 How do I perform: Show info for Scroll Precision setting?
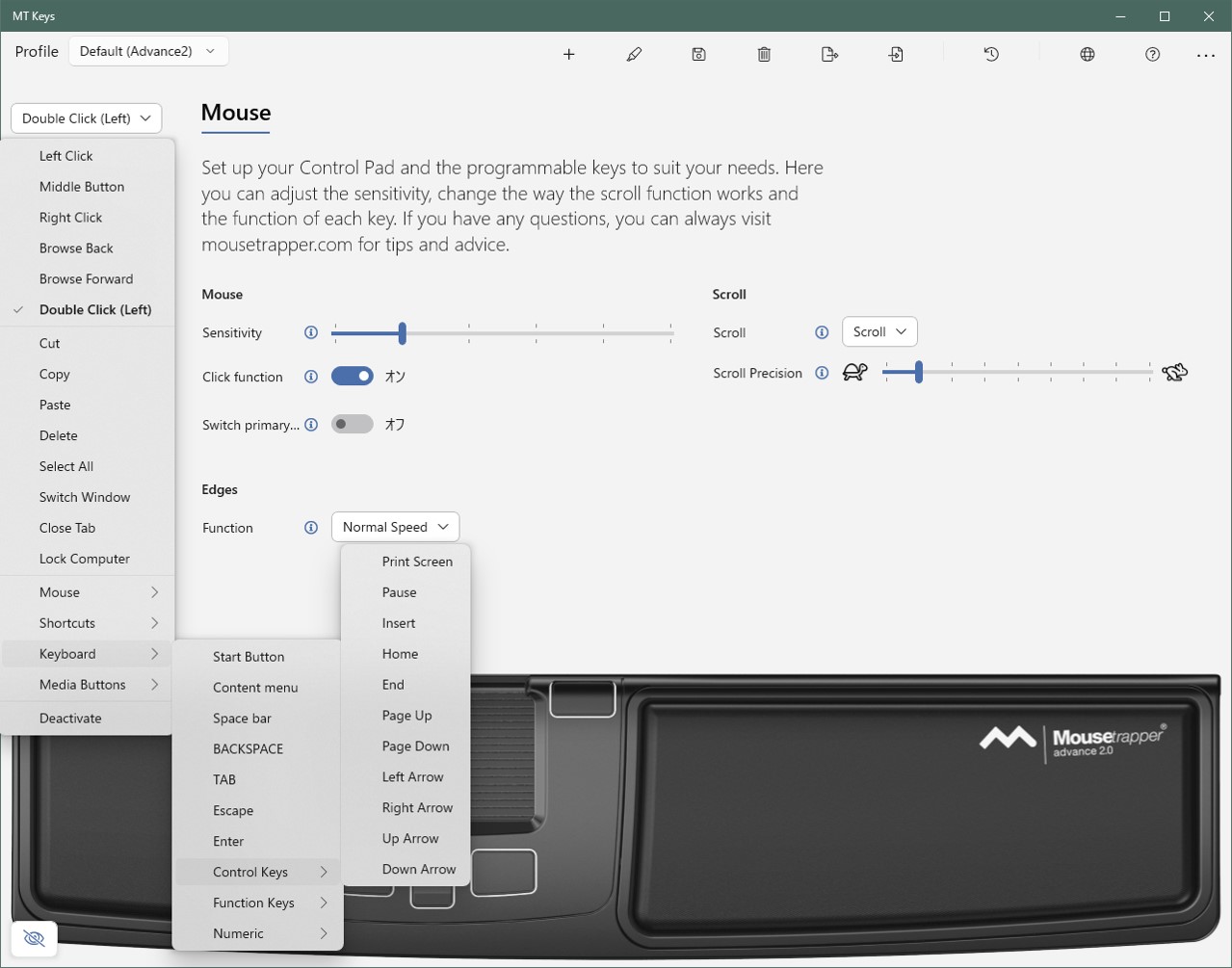coord(822,373)
